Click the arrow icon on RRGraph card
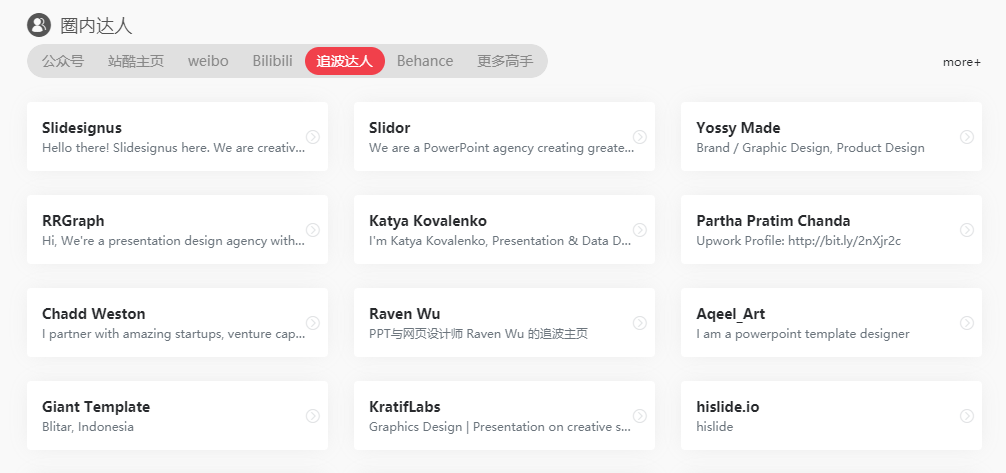Viewport: 1006px width, 473px height. tap(312, 230)
